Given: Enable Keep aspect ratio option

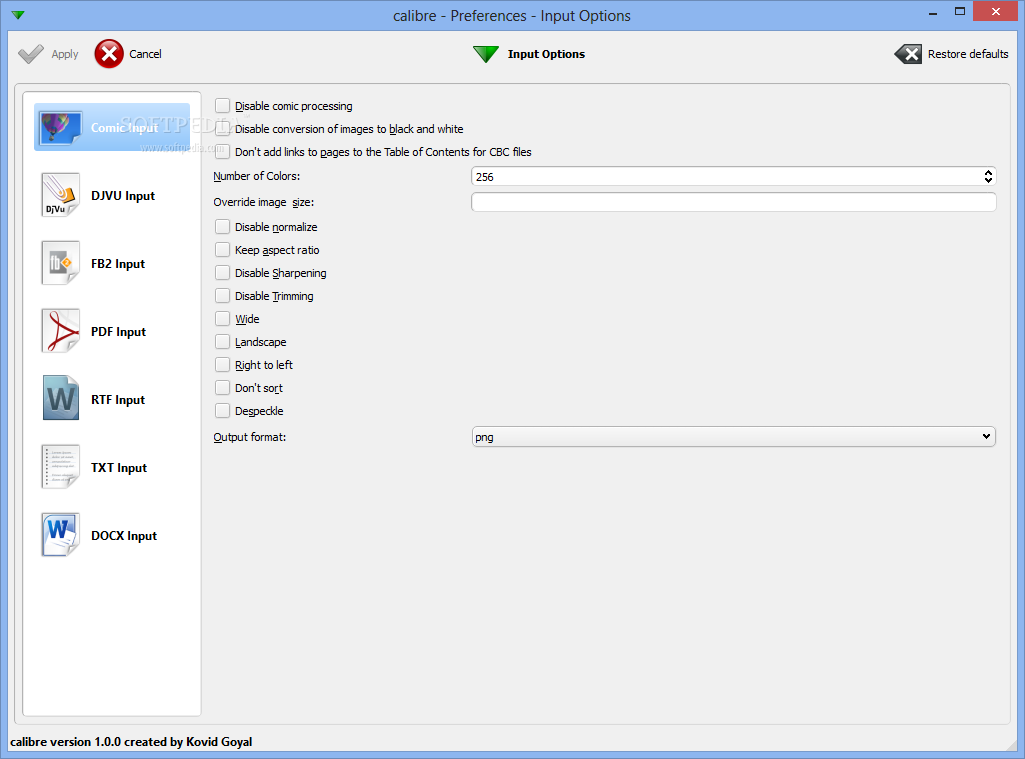Looking at the screenshot, I should click(223, 250).
